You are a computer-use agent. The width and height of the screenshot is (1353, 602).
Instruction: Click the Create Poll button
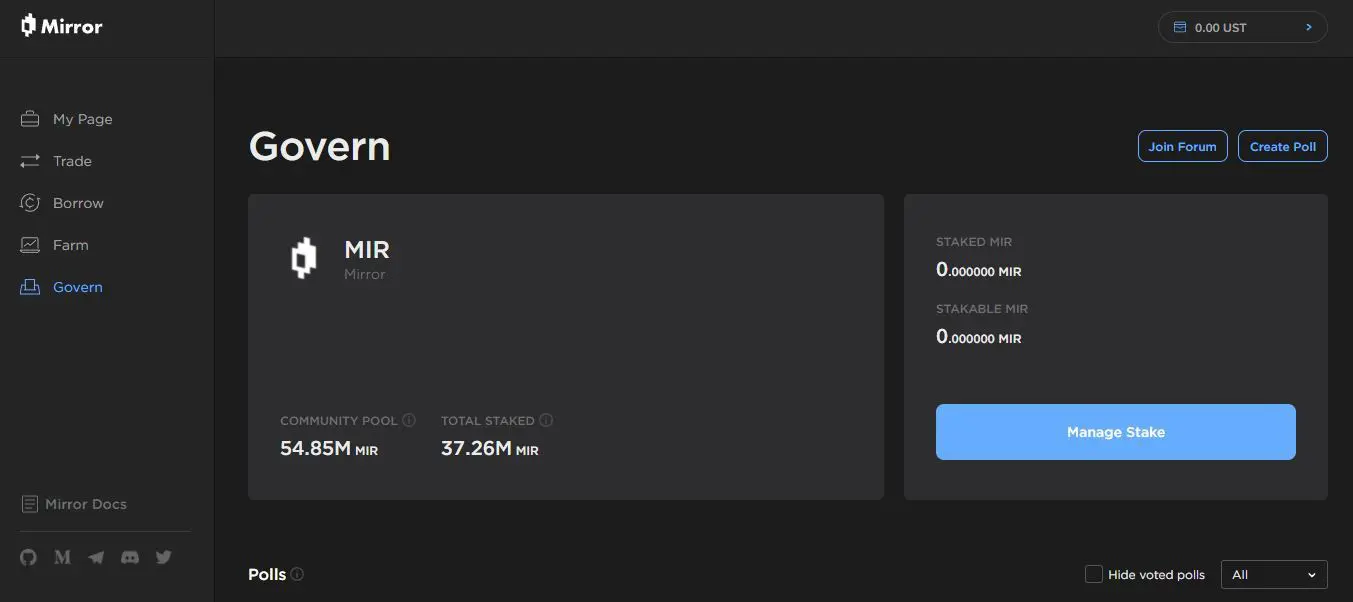click(1283, 146)
